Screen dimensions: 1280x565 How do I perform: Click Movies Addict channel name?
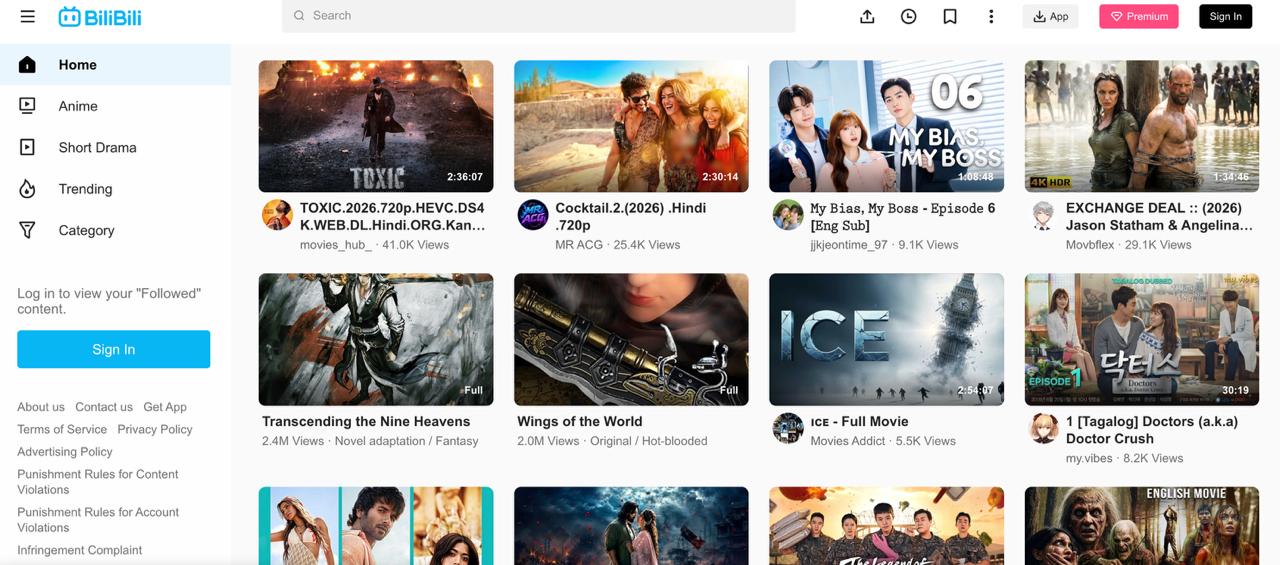coord(849,441)
